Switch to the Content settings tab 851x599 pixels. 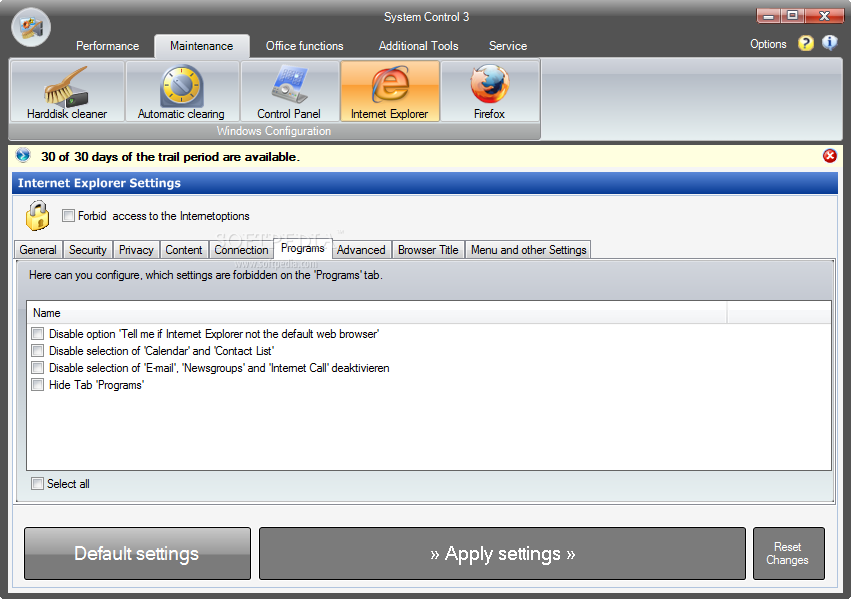pos(184,250)
